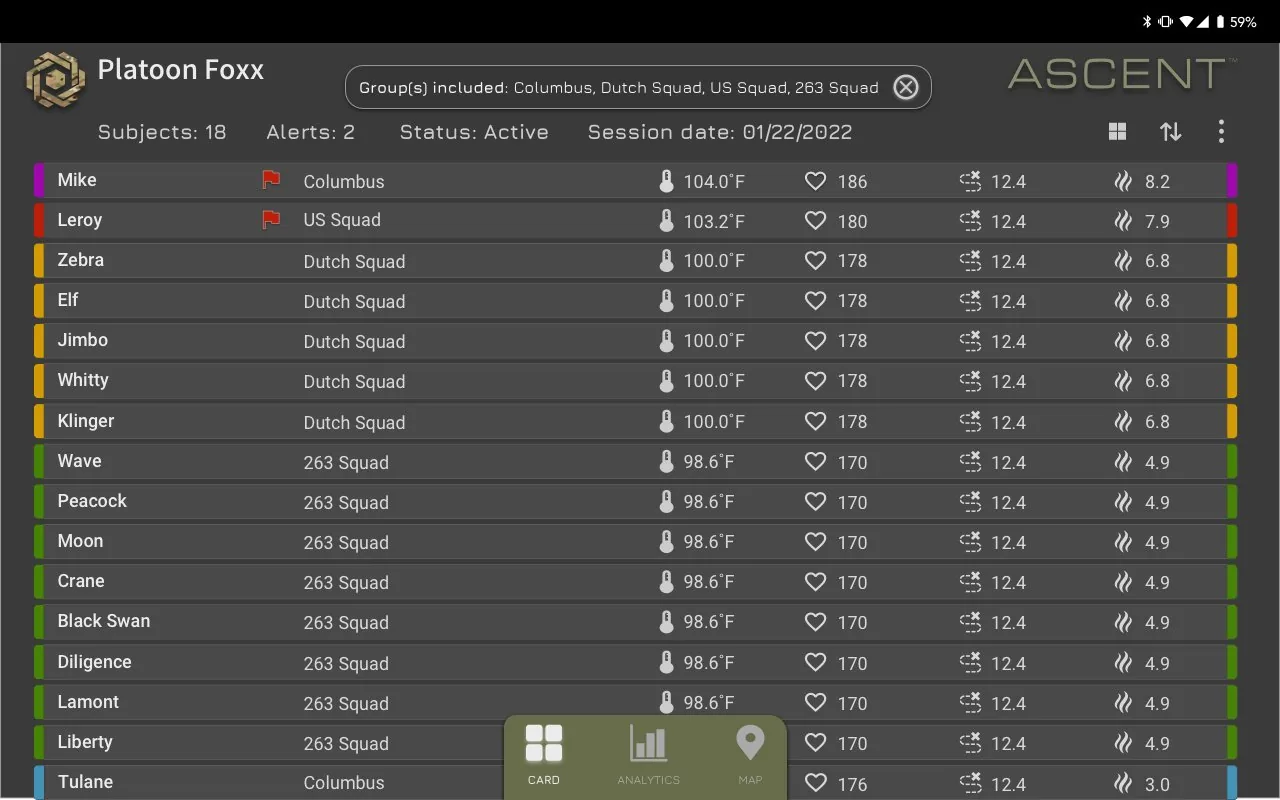Click the Alerts: 2 summary
Screen dimensions: 1280x800
pos(311,132)
